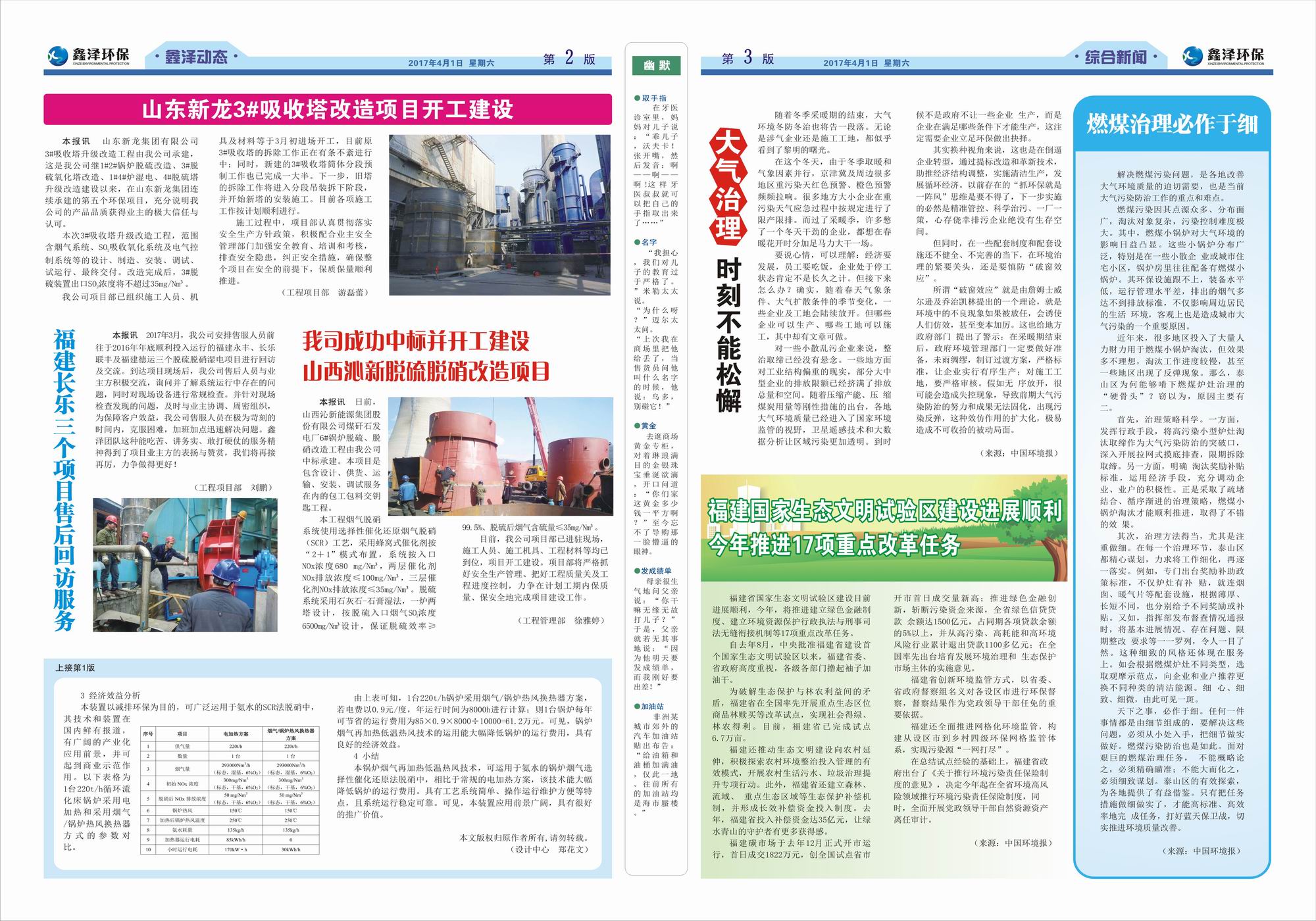The width and height of the screenshot is (1316, 921).
Task: Select the 综合新闻 section tab
Action: coord(1115,57)
